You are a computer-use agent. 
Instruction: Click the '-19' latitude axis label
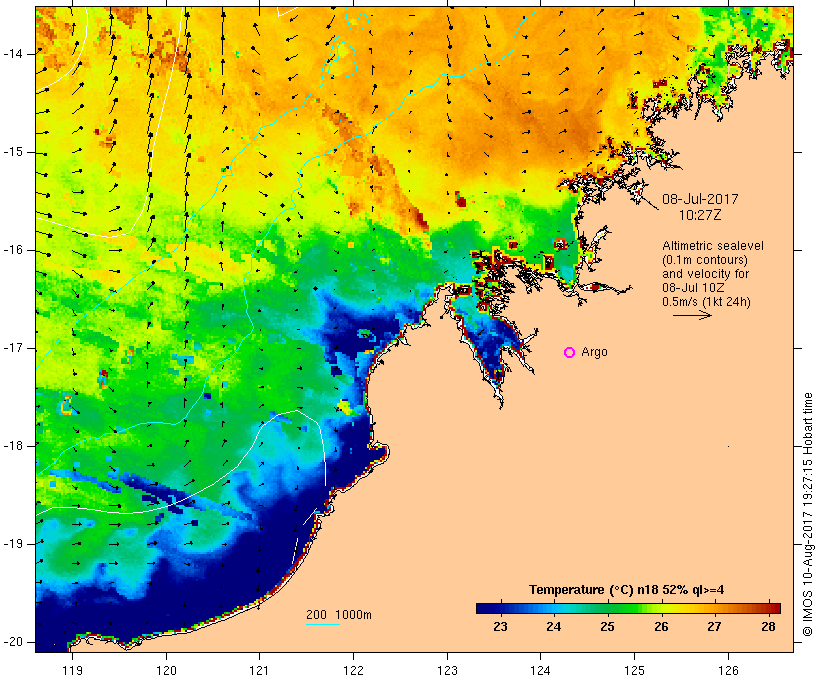coord(14,544)
